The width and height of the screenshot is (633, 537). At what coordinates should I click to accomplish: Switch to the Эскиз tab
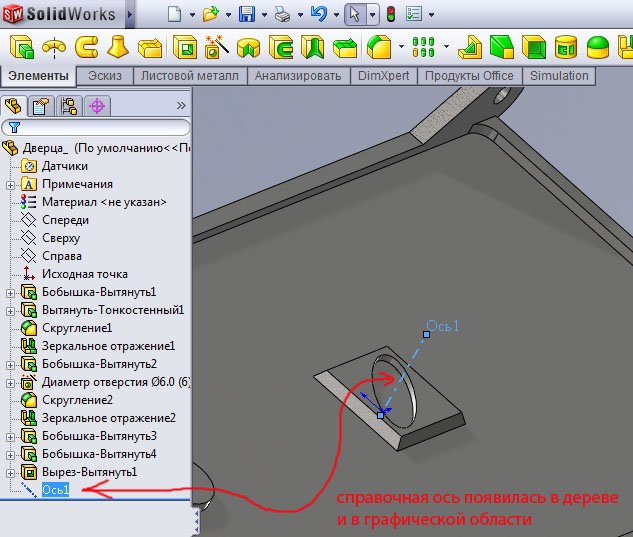[105, 76]
